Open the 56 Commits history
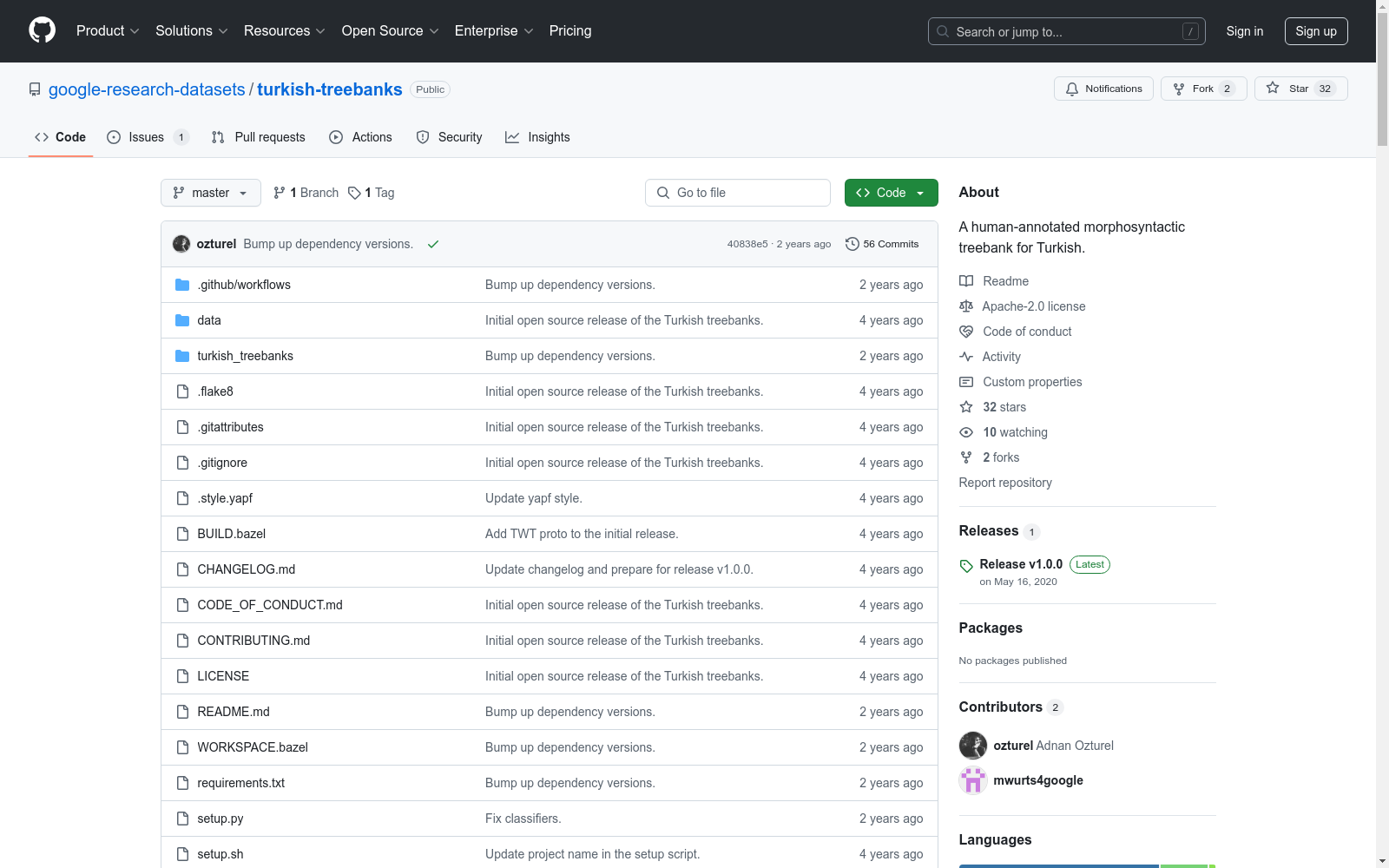1389x868 pixels. point(882,244)
